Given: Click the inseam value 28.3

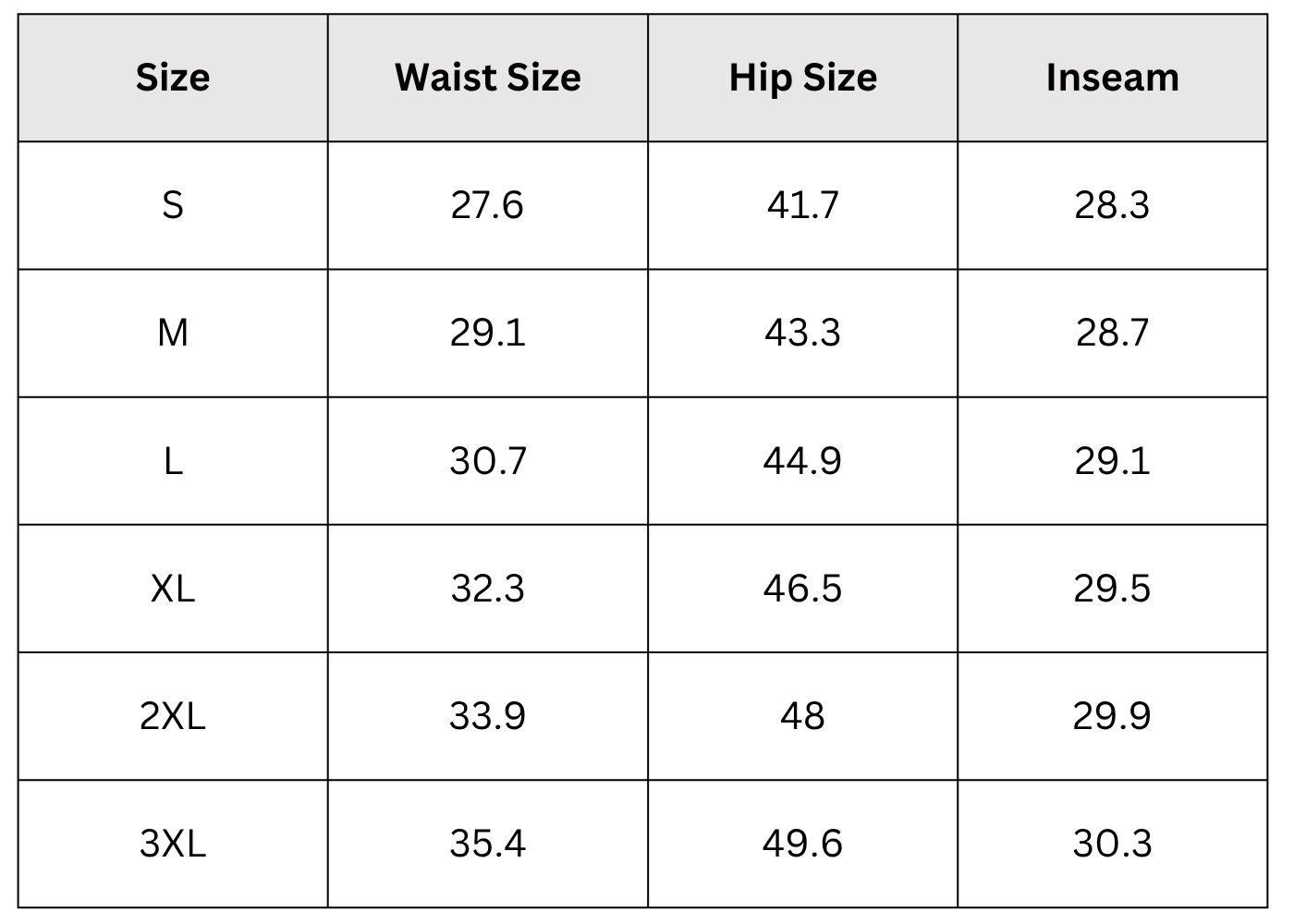Looking at the screenshot, I should (x=1113, y=205).
